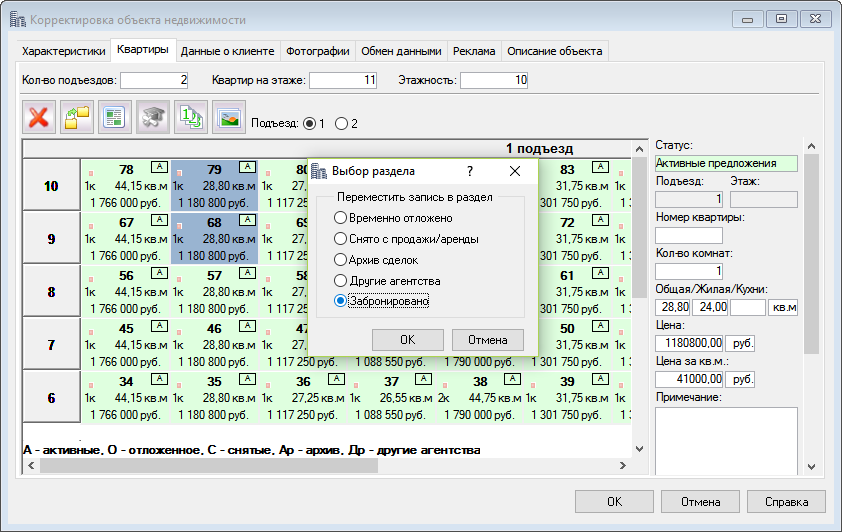Select apartment 45 cell

(126, 344)
